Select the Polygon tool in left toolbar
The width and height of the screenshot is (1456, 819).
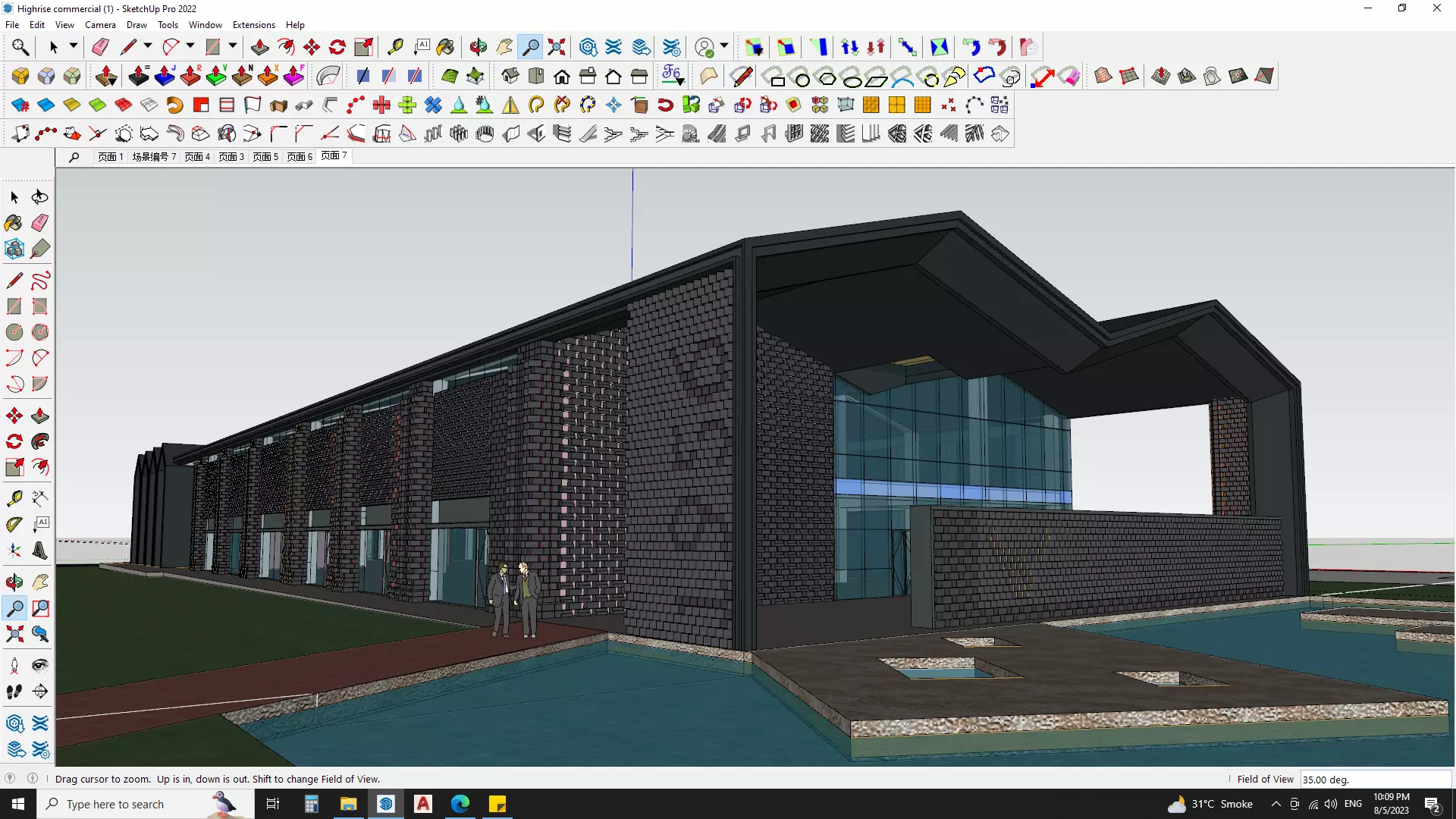pyautogui.click(x=40, y=332)
